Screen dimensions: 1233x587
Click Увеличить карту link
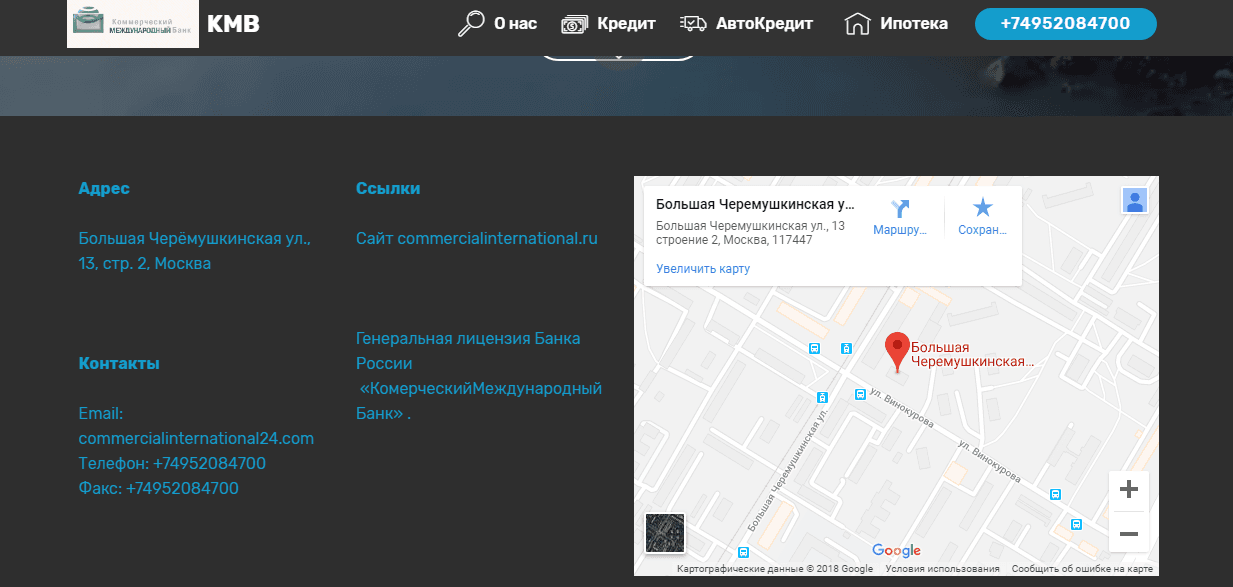[x=703, y=269]
